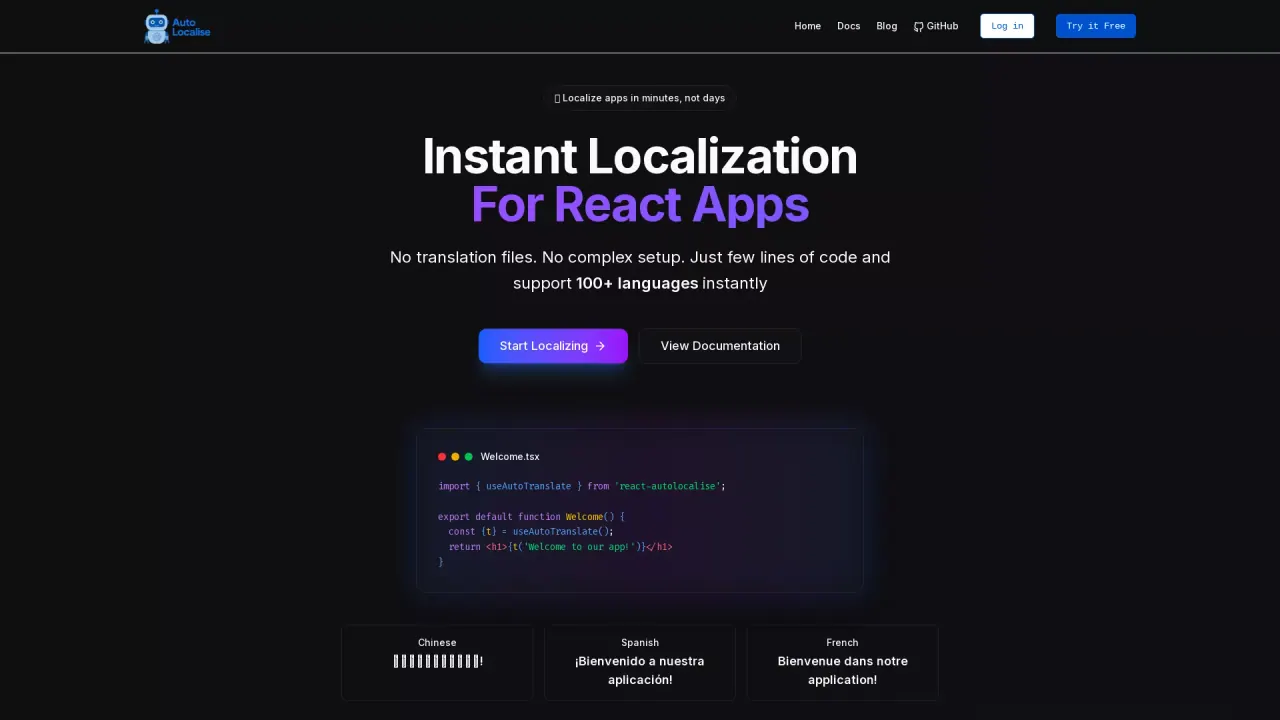This screenshot has width=1280, height=720.
Task: Click the return h1 code line
Action: pos(561,547)
